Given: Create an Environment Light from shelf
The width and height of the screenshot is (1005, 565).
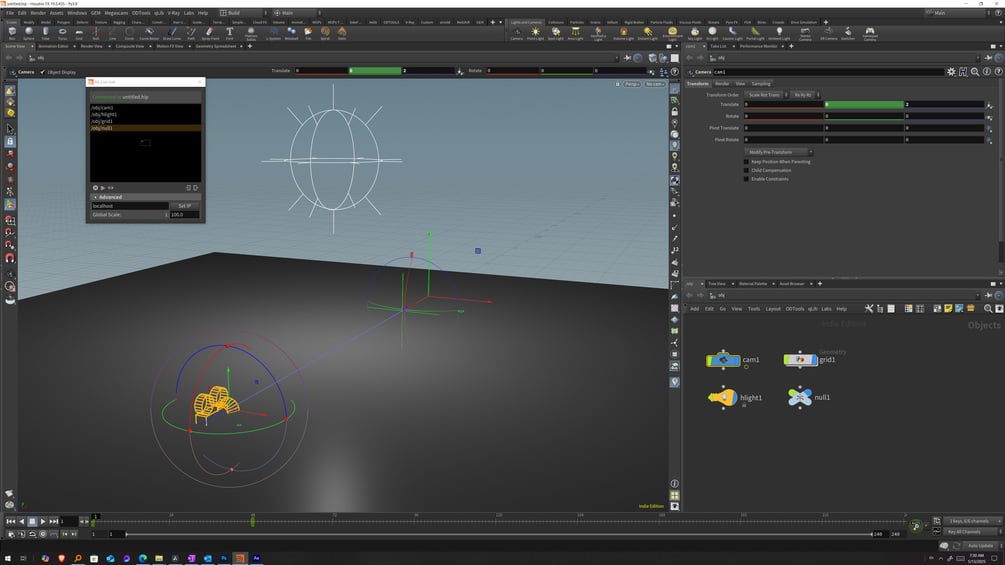Looking at the screenshot, I should pyautogui.click(x=672, y=33).
